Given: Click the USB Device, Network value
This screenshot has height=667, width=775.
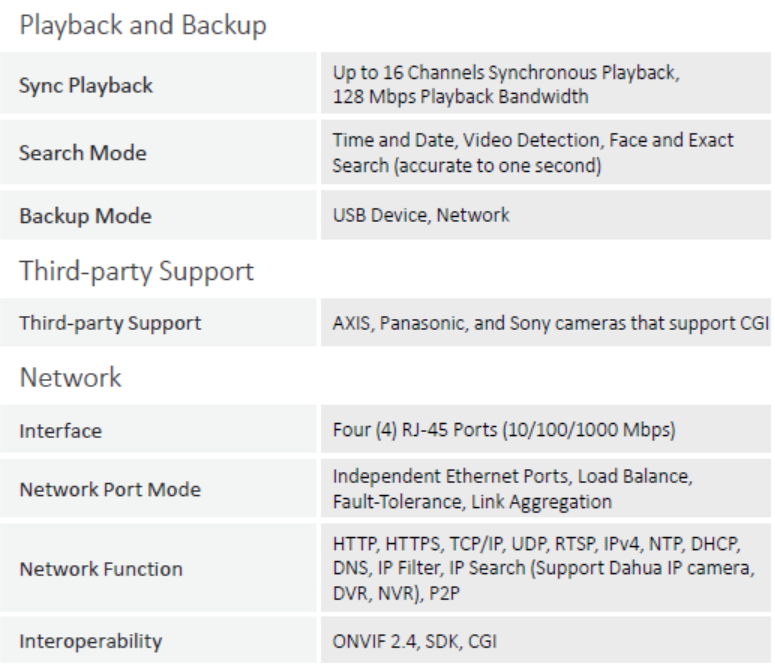Looking at the screenshot, I should click(x=421, y=215).
